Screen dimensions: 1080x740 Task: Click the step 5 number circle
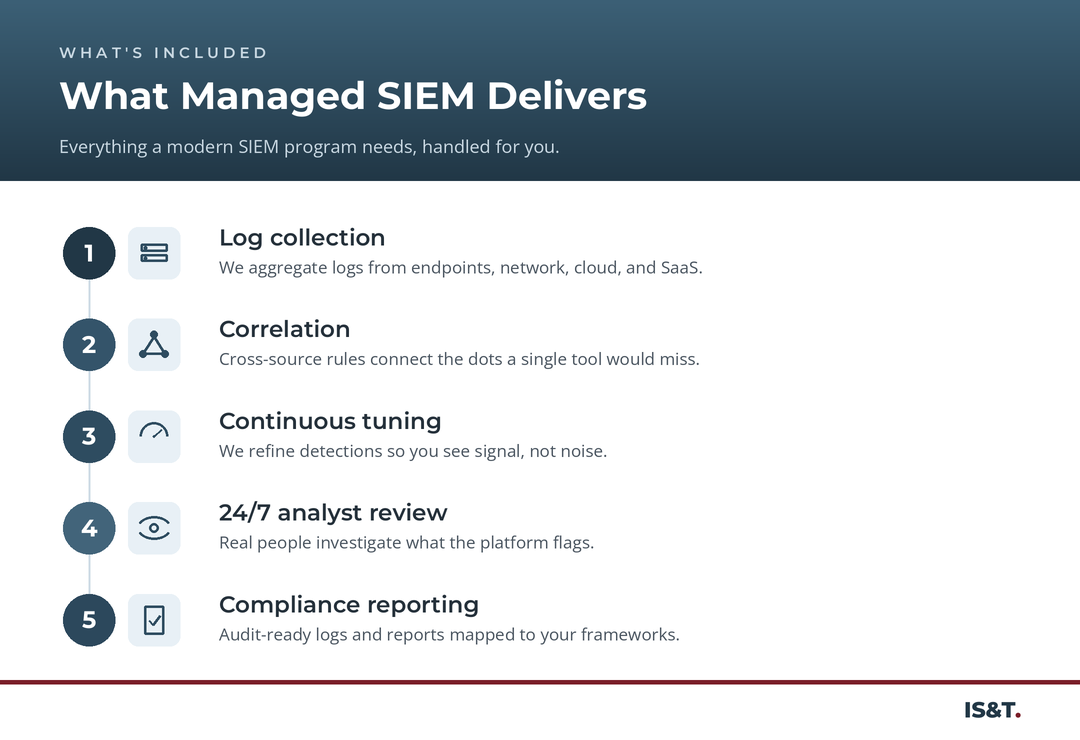coord(89,619)
